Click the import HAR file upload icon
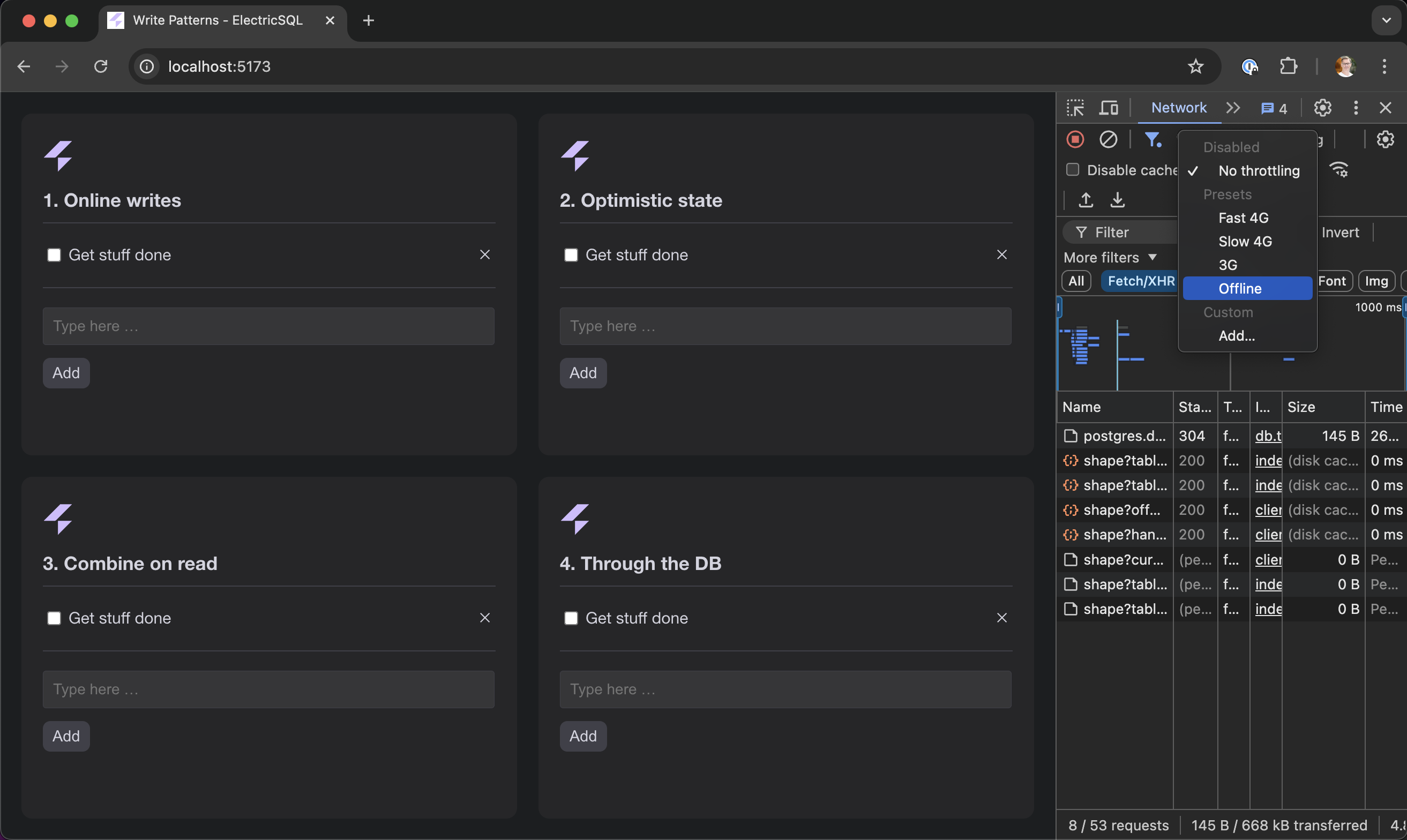Screen dimensions: 1407x840 1085,200
